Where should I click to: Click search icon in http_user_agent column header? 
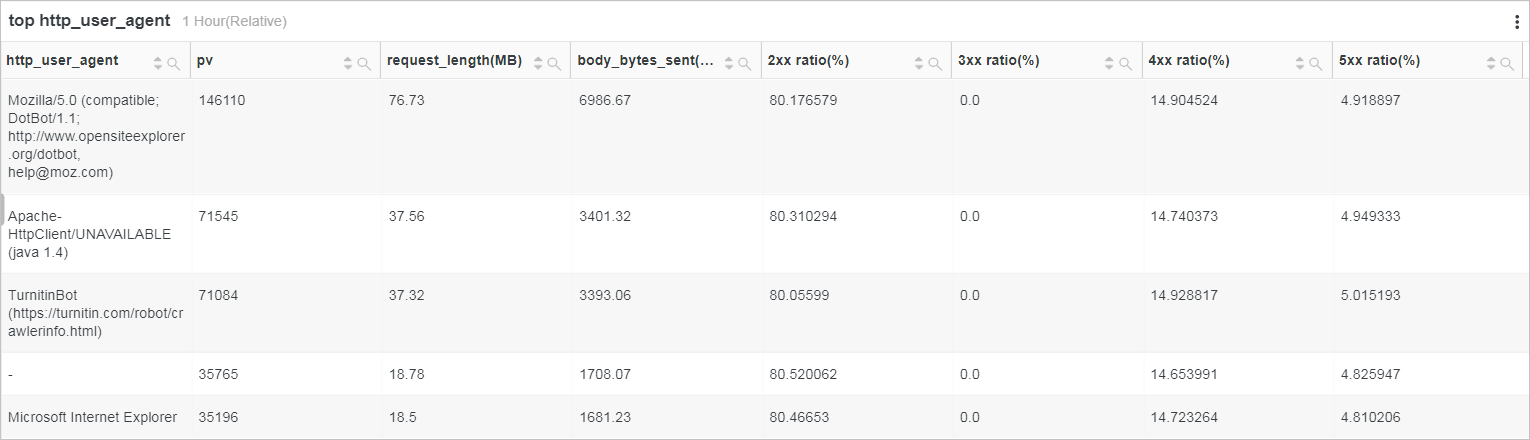(x=173, y=63)
